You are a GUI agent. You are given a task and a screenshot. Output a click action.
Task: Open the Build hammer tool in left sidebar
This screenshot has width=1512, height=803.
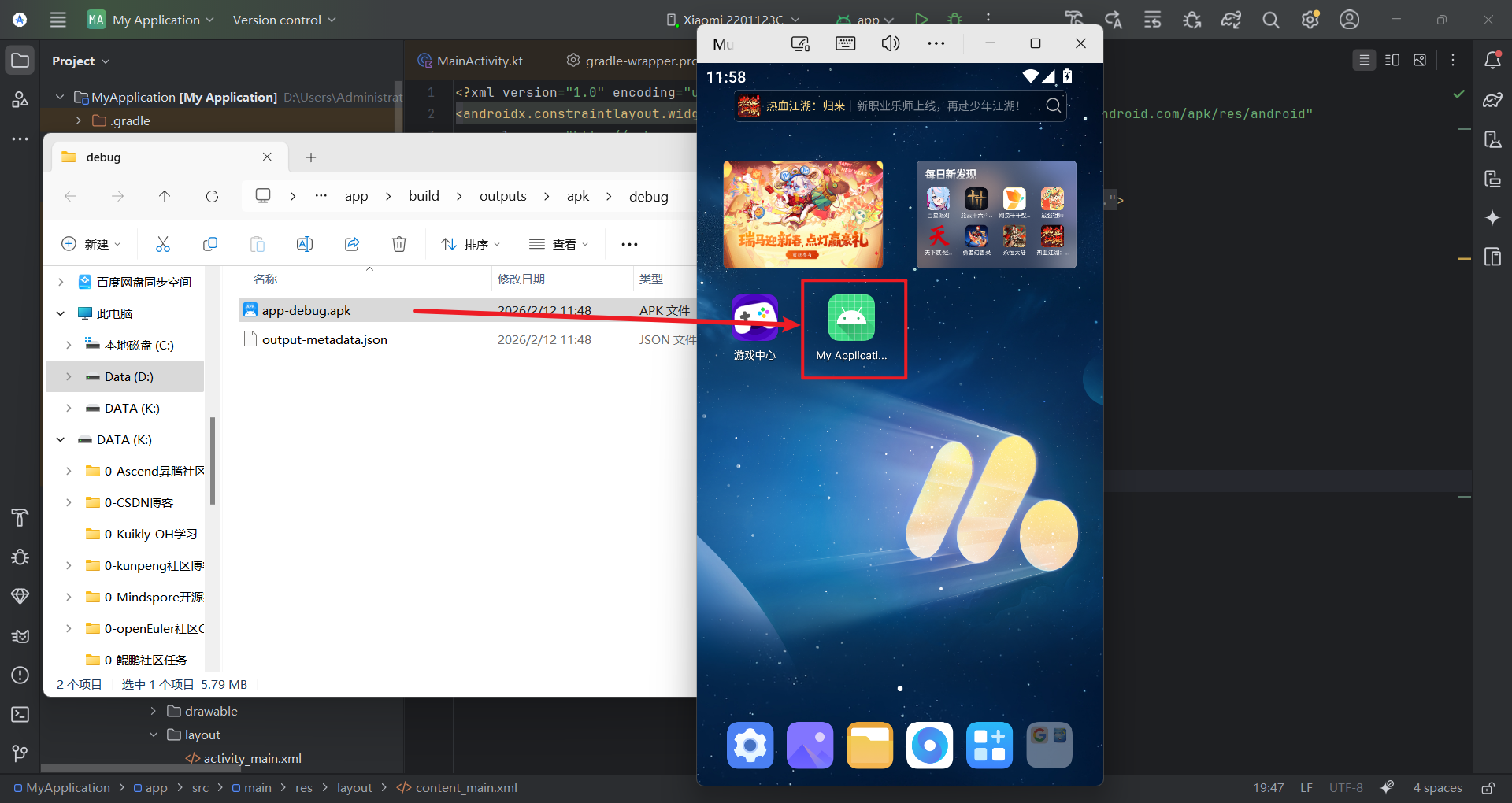coord(20,517)
